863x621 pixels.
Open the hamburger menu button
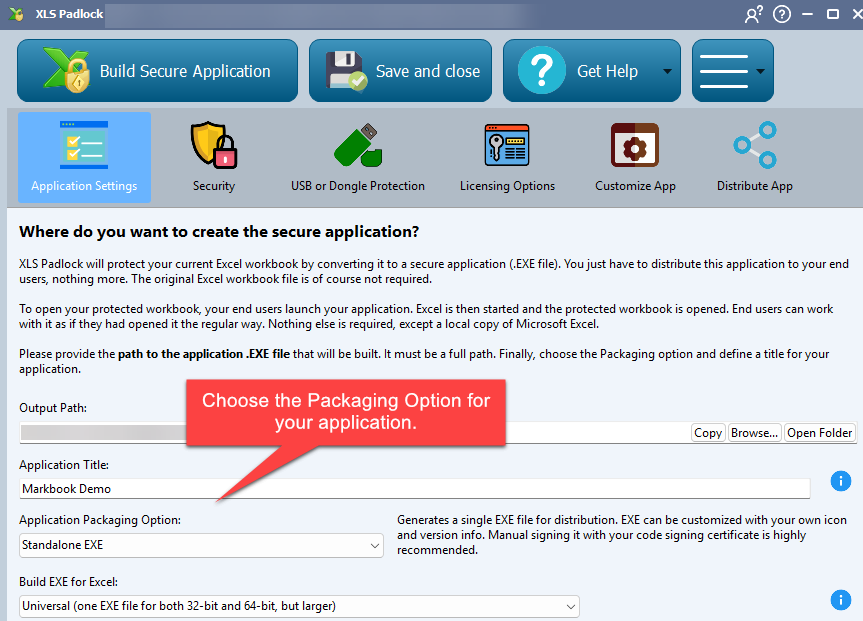point(732,71)
